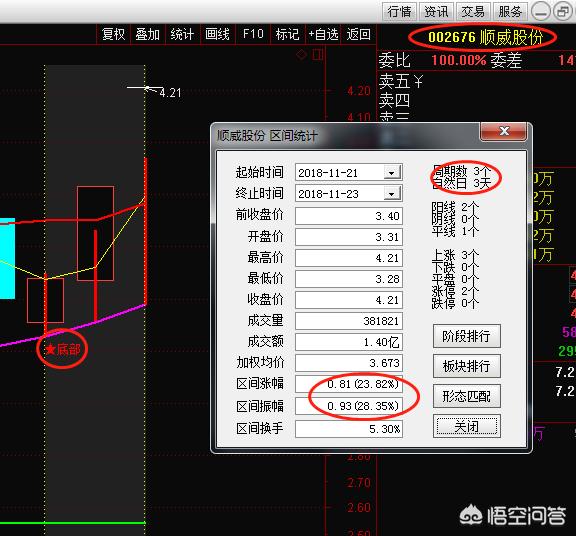Click the 前收盘价 value 3.40
The height and width of the screenshot is (536, 576).
point(349,216)
